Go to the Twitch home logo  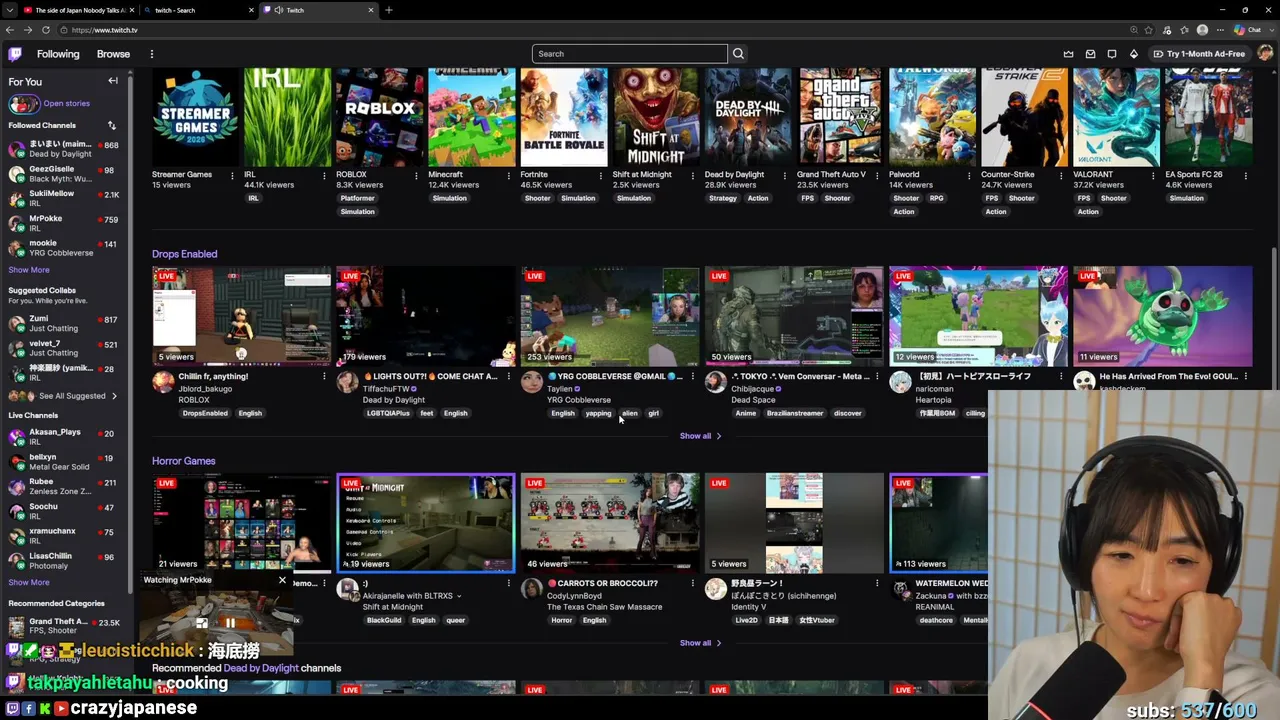click(x=15, y=54)
